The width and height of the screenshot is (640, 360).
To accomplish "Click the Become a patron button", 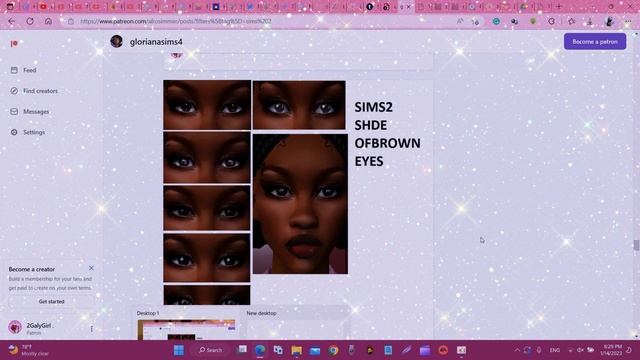I will pos(595,42).
